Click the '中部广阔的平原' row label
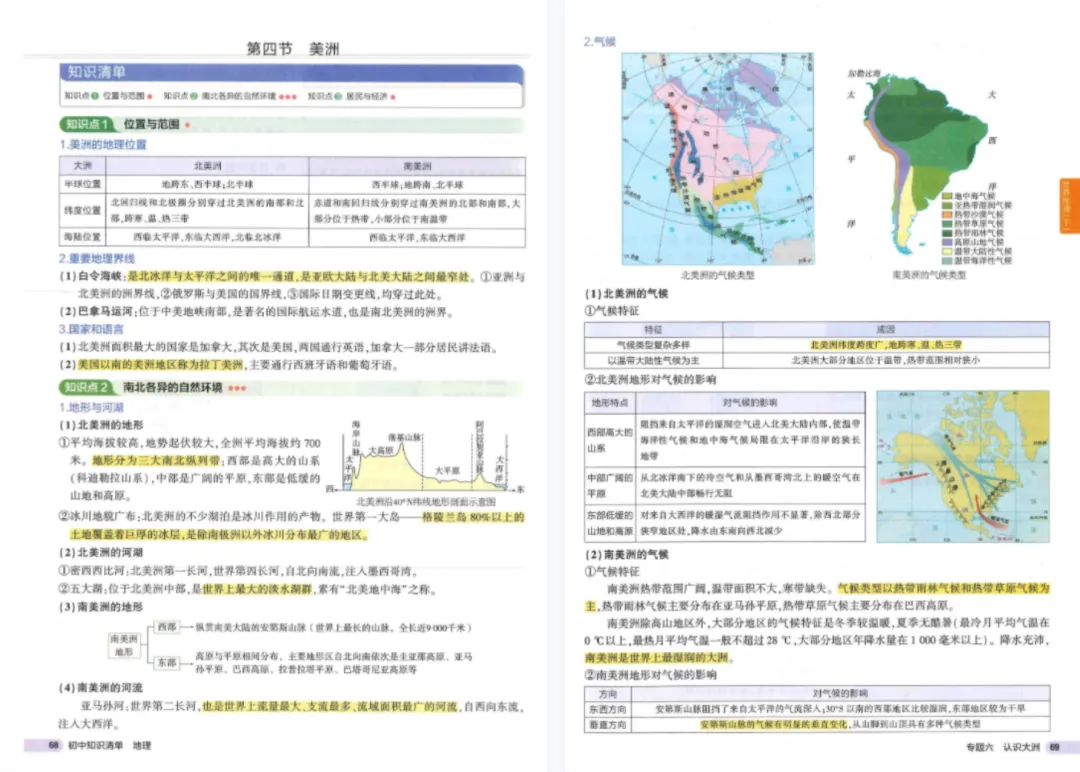 [610, 486]
